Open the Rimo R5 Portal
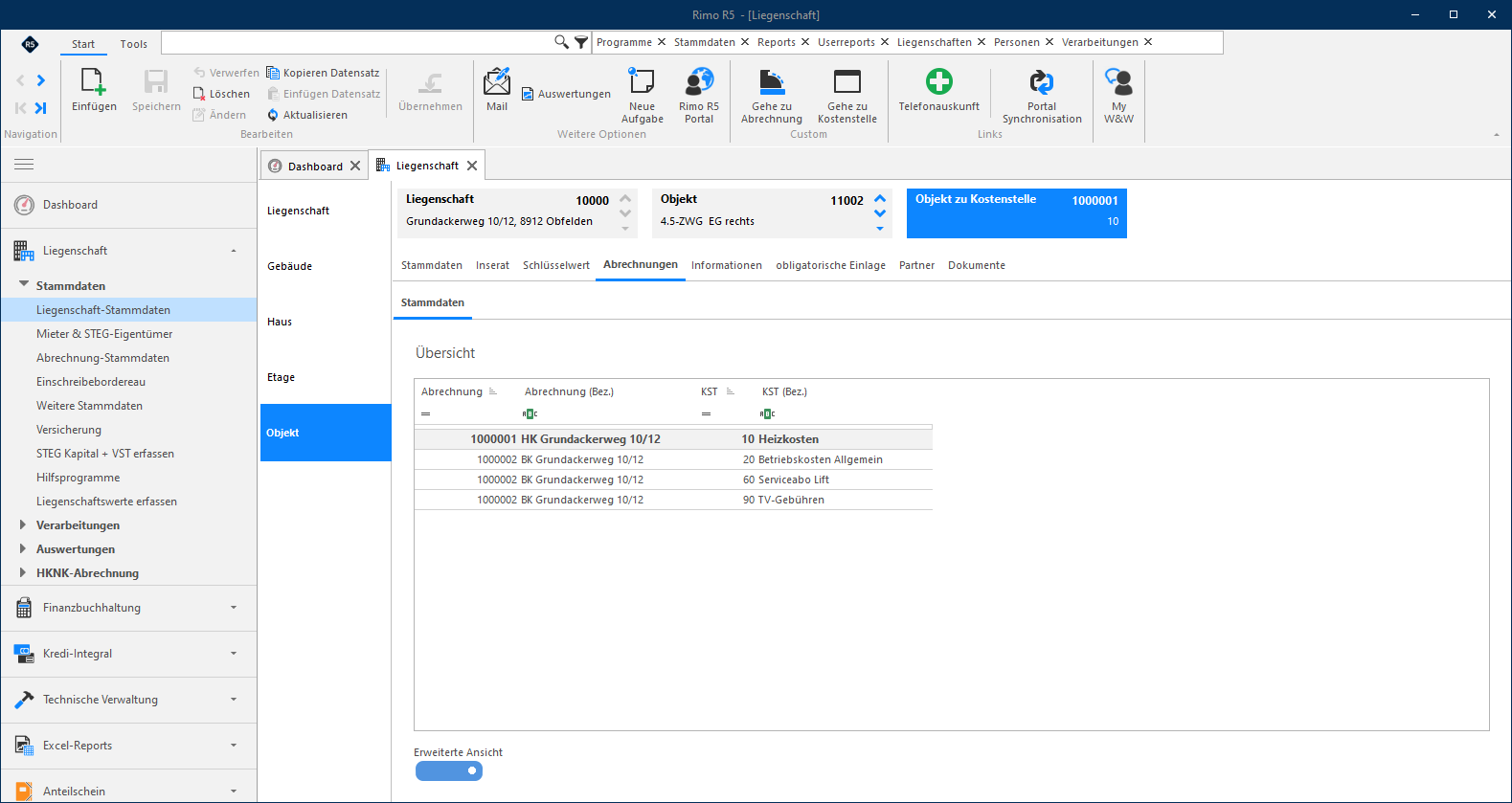 [x=699, y=82]
